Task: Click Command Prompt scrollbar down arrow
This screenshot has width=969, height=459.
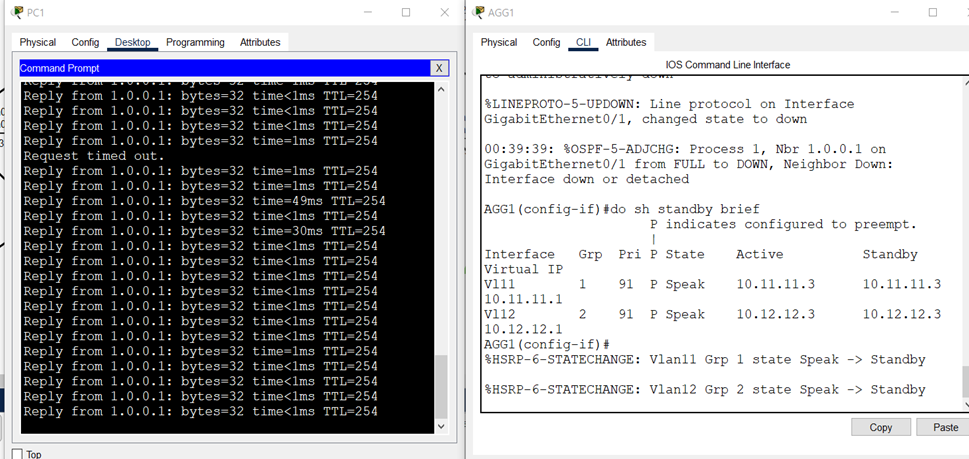Action: (441, 426)
